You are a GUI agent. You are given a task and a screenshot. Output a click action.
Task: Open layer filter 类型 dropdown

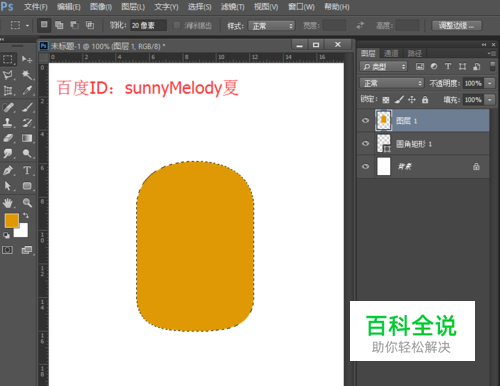[x=384, y=67]
